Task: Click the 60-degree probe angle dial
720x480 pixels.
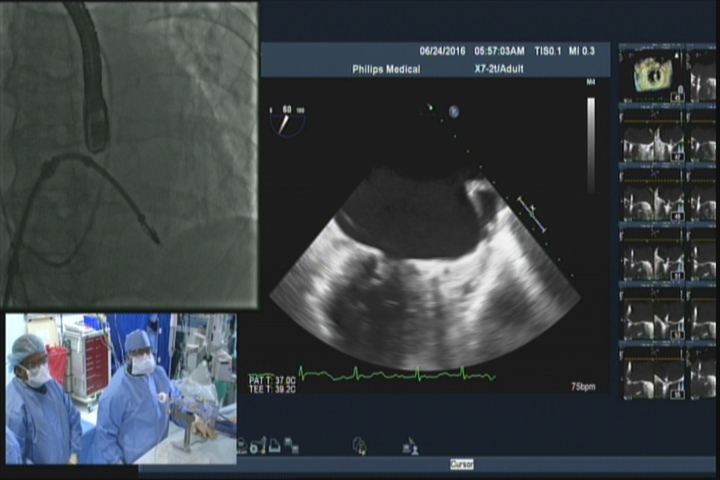Action: 287,121
